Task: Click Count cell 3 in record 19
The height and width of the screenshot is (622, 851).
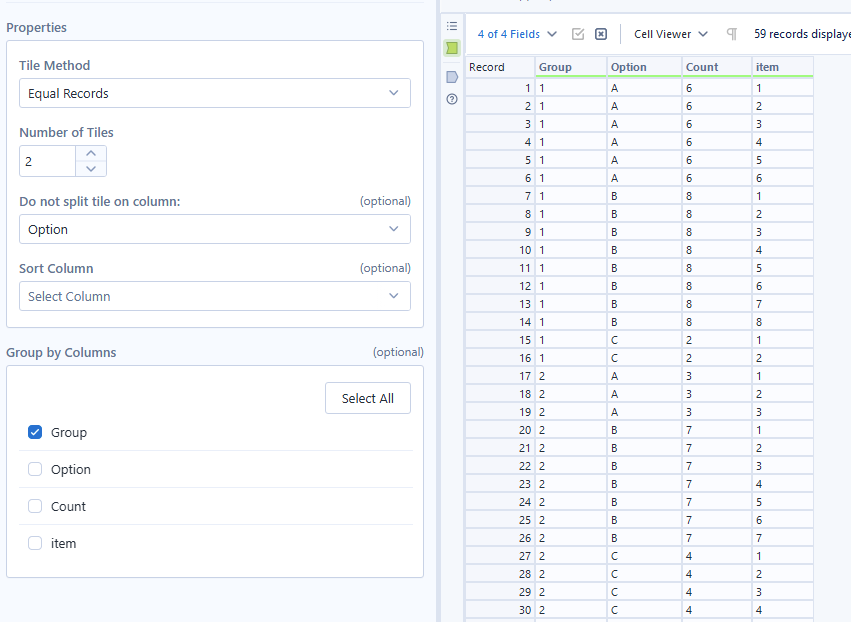Action: coord(717,412)
